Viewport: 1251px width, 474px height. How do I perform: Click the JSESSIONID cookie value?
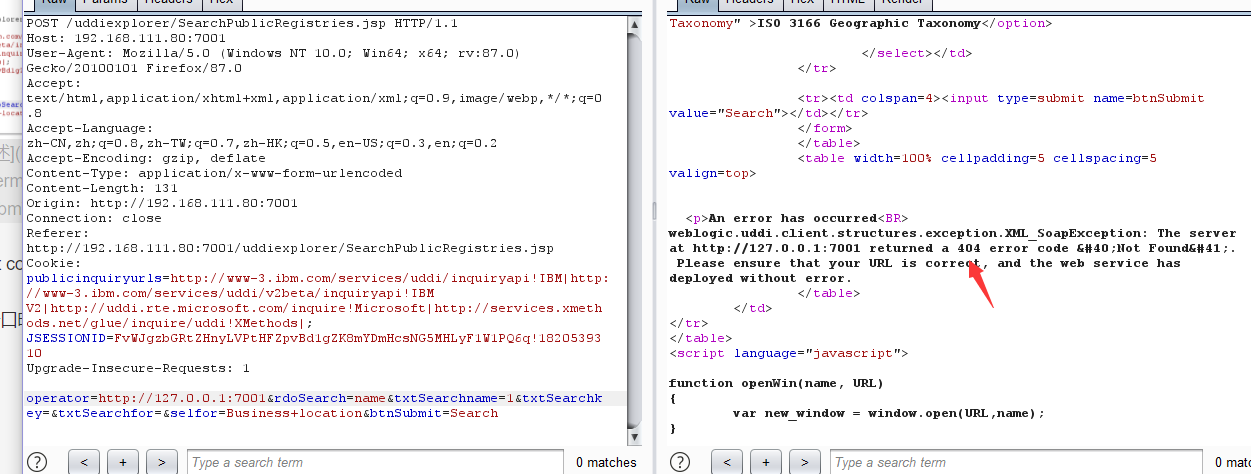(315, 345)
